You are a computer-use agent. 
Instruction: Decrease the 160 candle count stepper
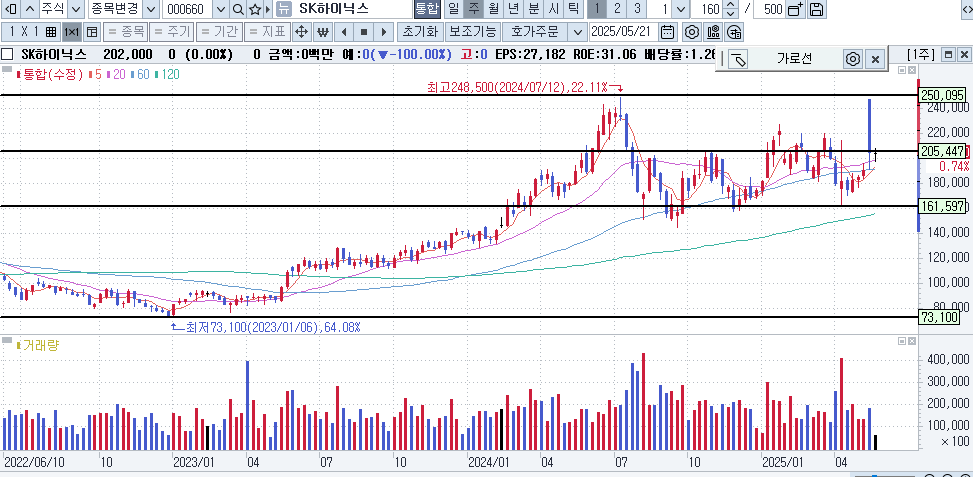click(730, 14)
